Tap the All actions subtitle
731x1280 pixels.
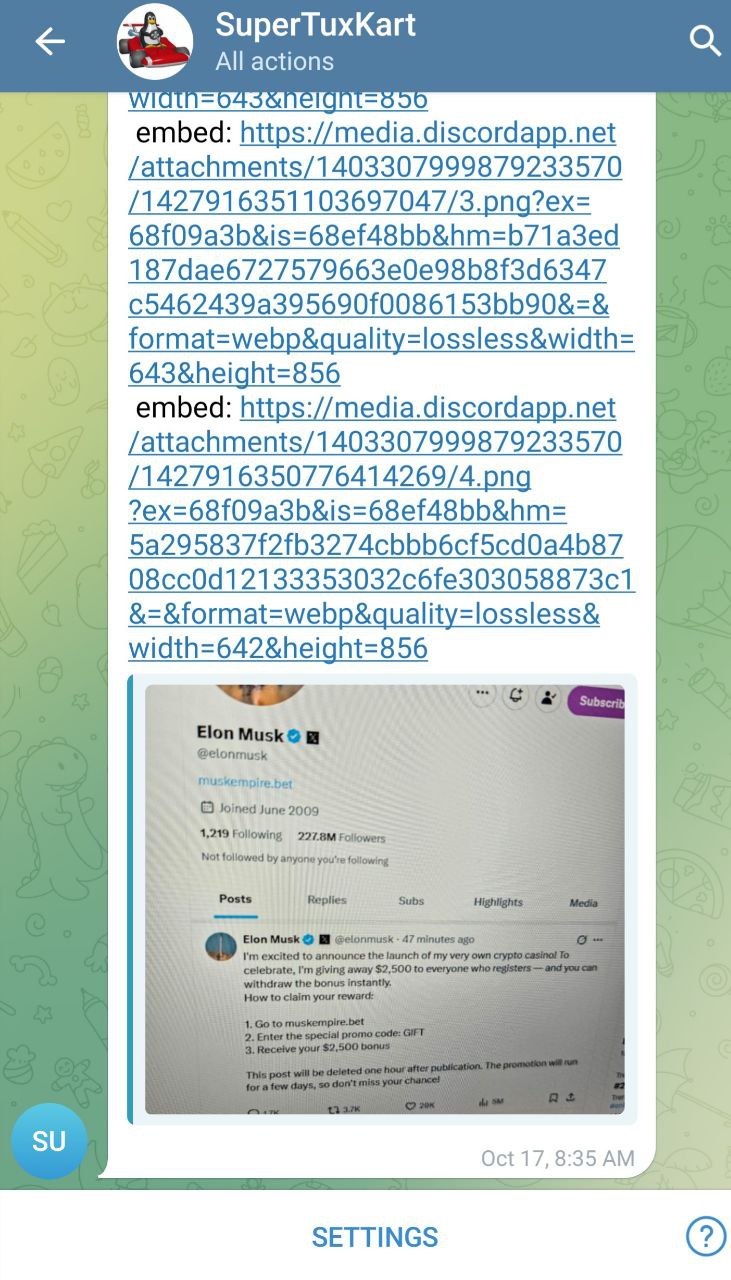point(275,61)
